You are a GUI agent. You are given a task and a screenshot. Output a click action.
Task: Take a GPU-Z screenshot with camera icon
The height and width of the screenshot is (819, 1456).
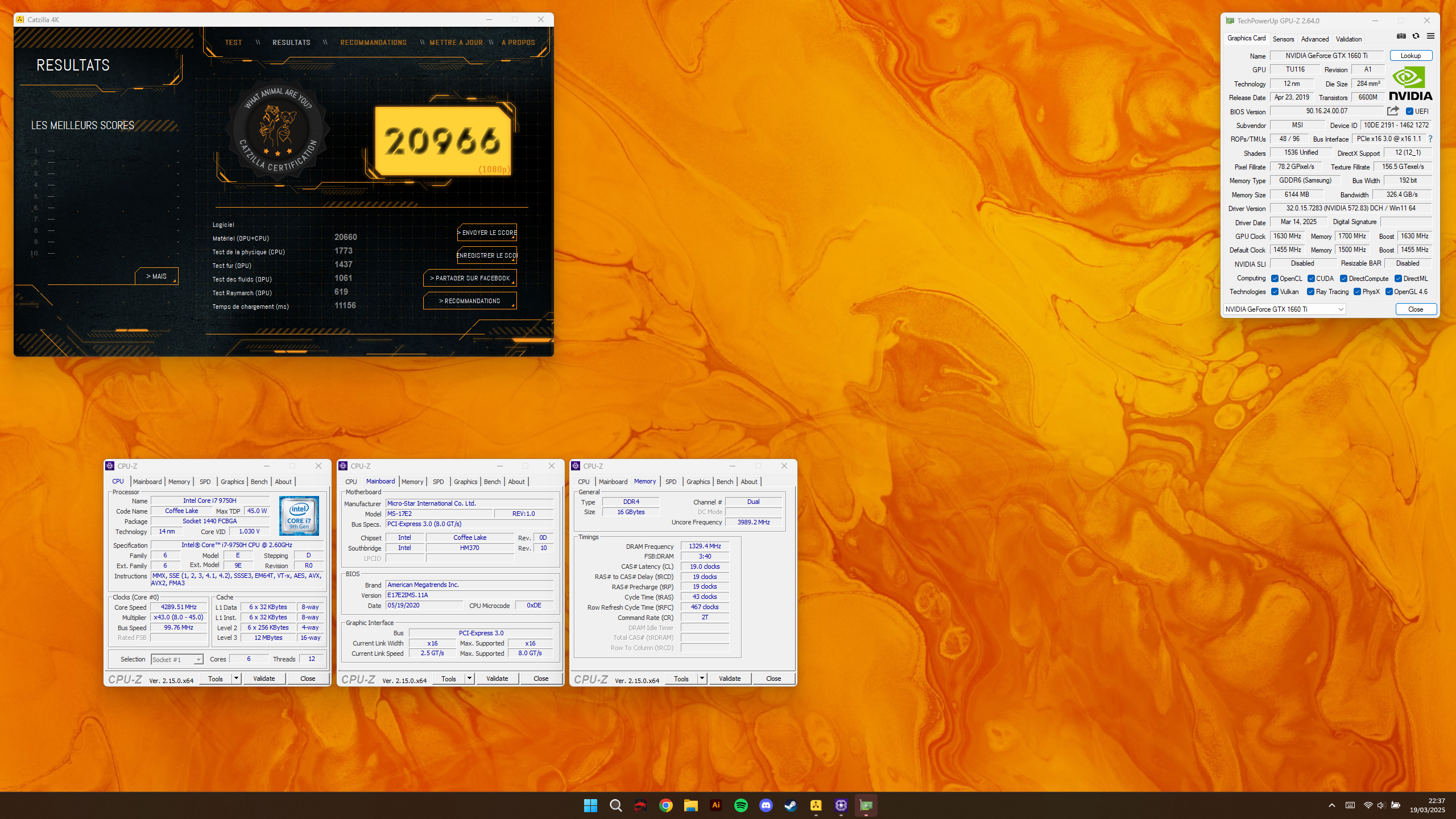pos(1401,36)
